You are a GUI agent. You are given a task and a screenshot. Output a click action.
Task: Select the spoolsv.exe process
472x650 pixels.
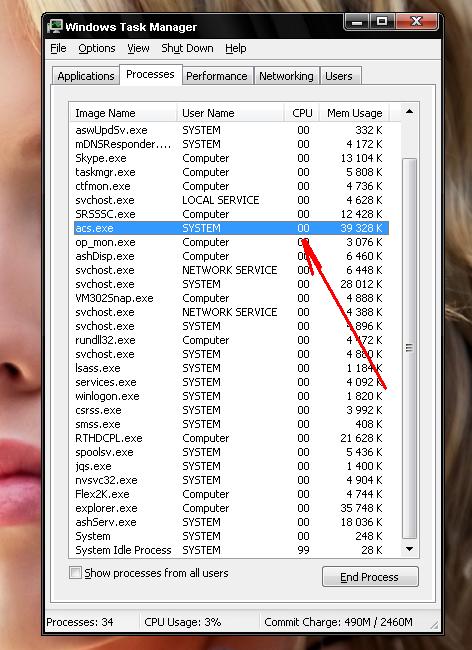pyautogui.click(x=229, y=452)
